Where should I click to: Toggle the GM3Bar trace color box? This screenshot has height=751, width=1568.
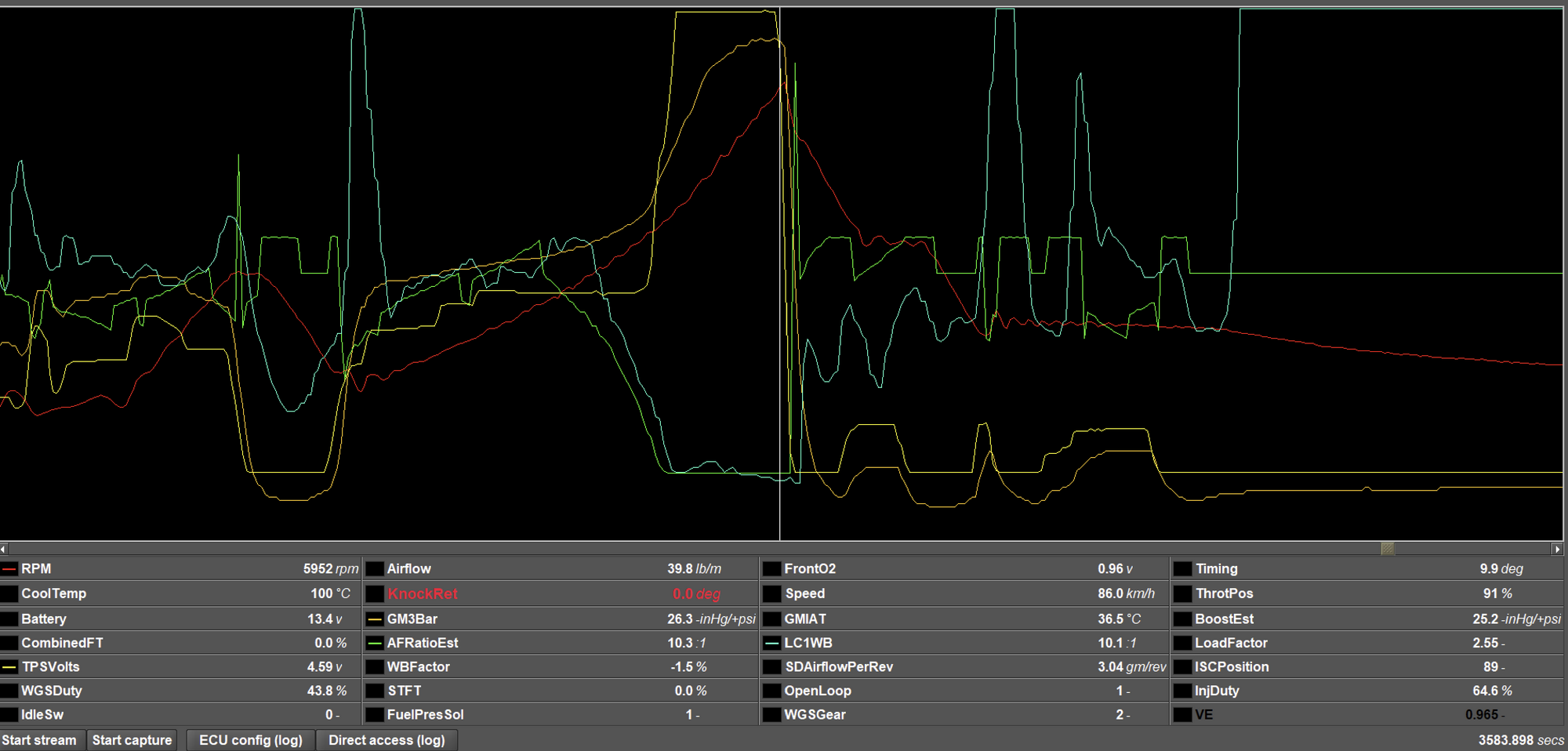coord(375,619)
